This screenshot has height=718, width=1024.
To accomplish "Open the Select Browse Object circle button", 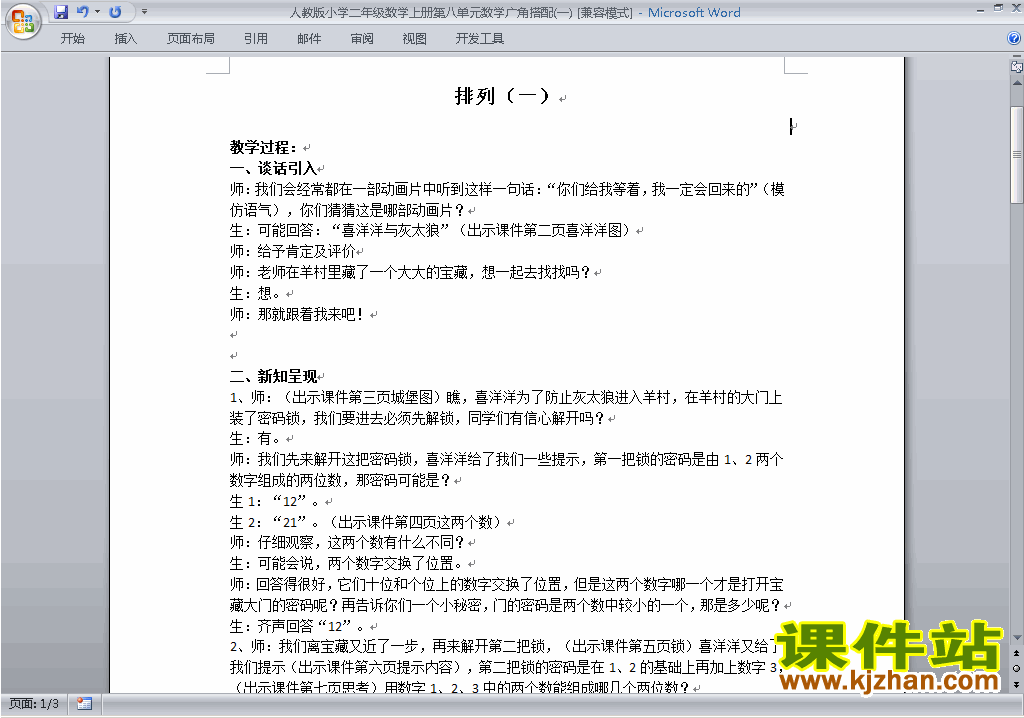I will click(x=1017, y=668).
